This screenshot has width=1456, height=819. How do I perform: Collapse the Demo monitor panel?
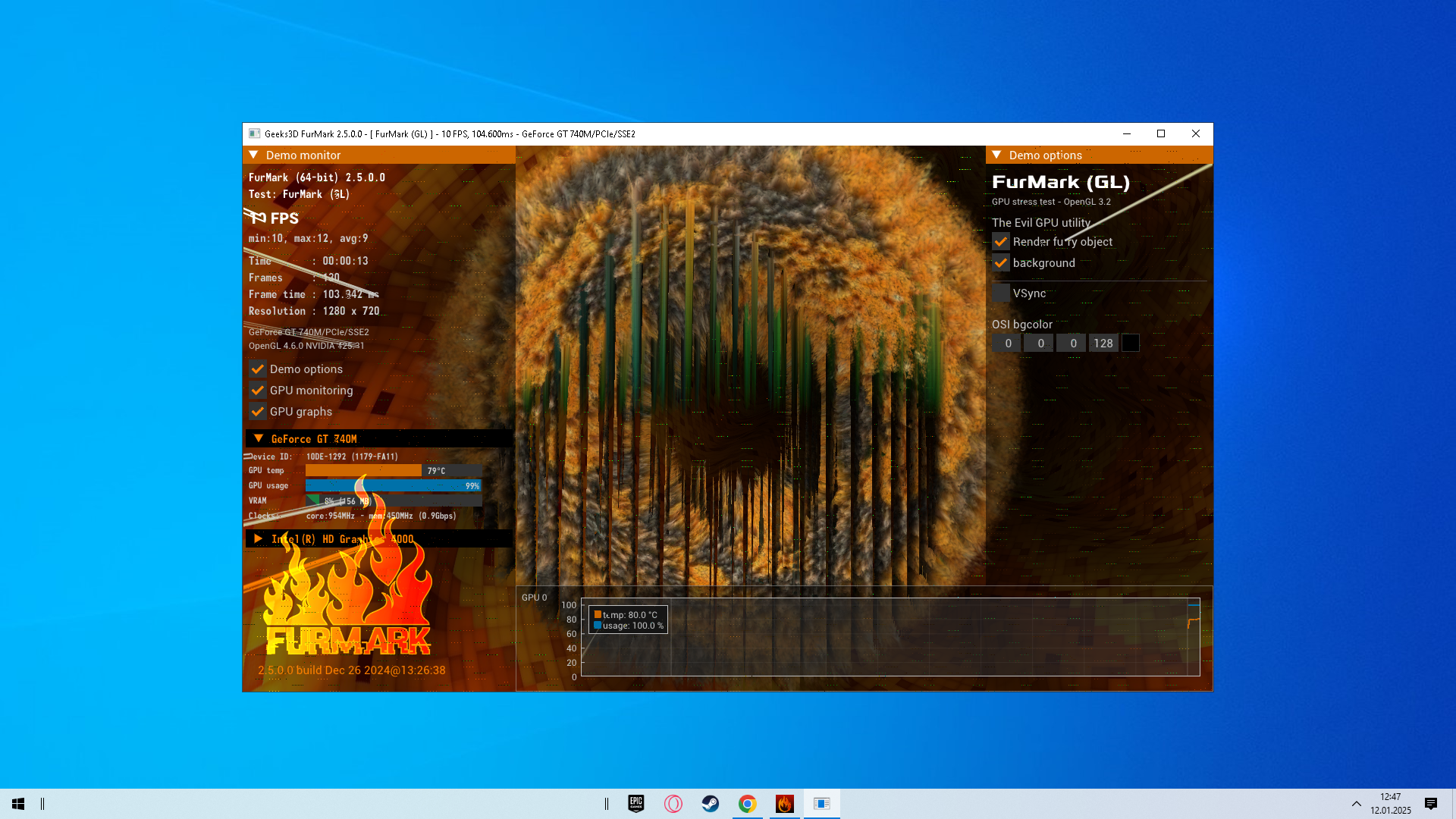point(254,155)
